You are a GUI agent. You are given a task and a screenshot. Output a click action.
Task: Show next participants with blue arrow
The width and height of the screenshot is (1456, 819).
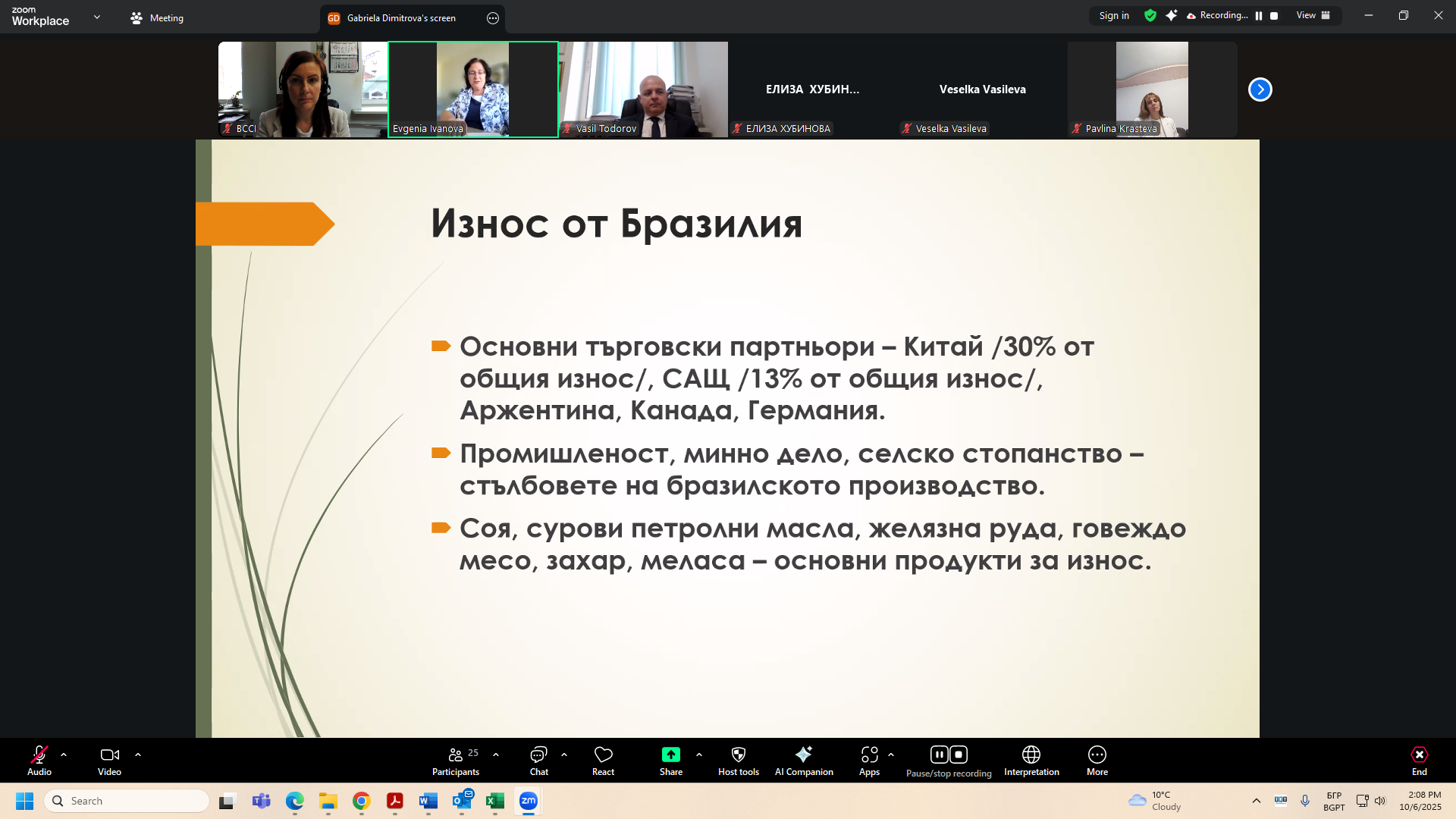1260,89
